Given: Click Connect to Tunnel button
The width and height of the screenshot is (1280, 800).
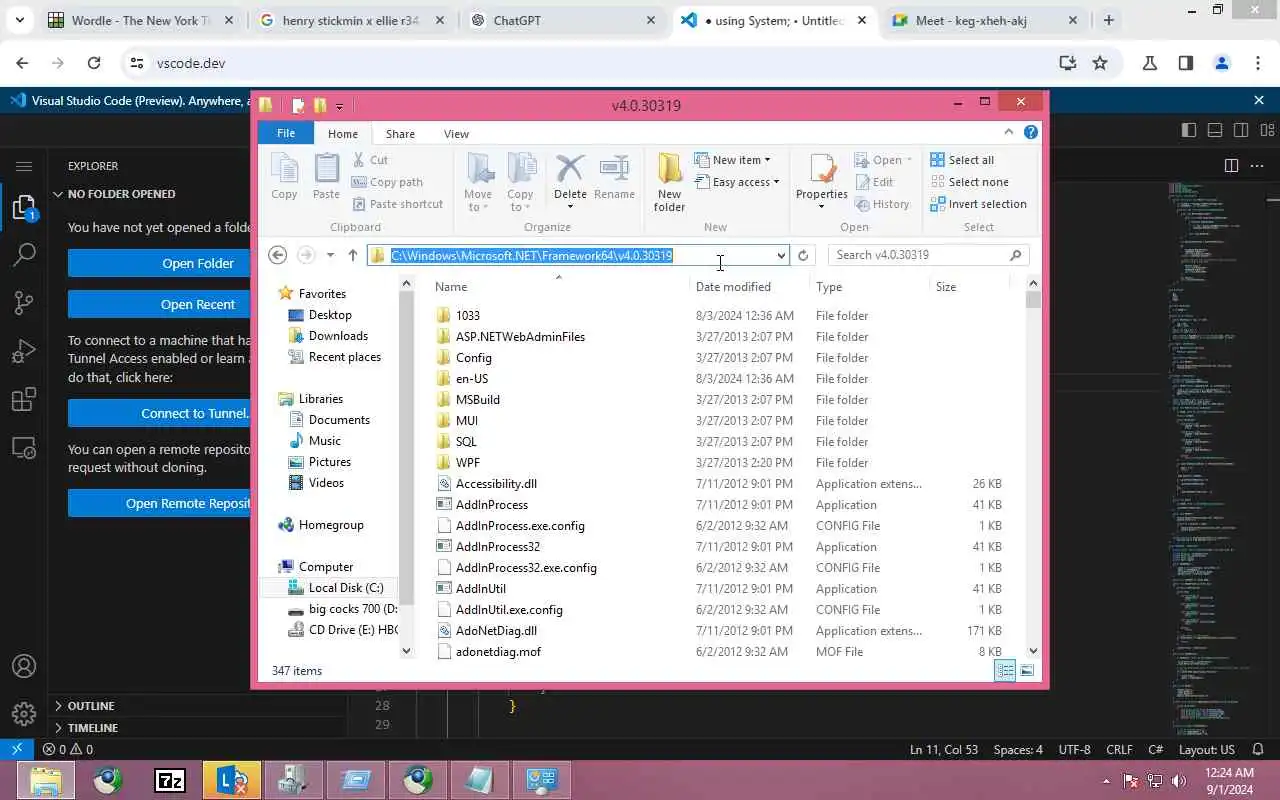Looking at the screenshot, I should coord(159,413).
